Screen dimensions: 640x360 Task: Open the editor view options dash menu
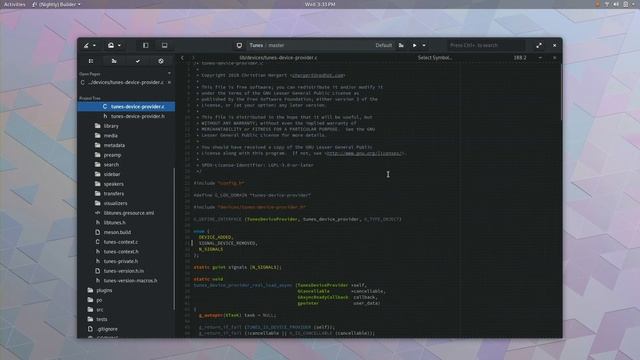tap(540, 58)
